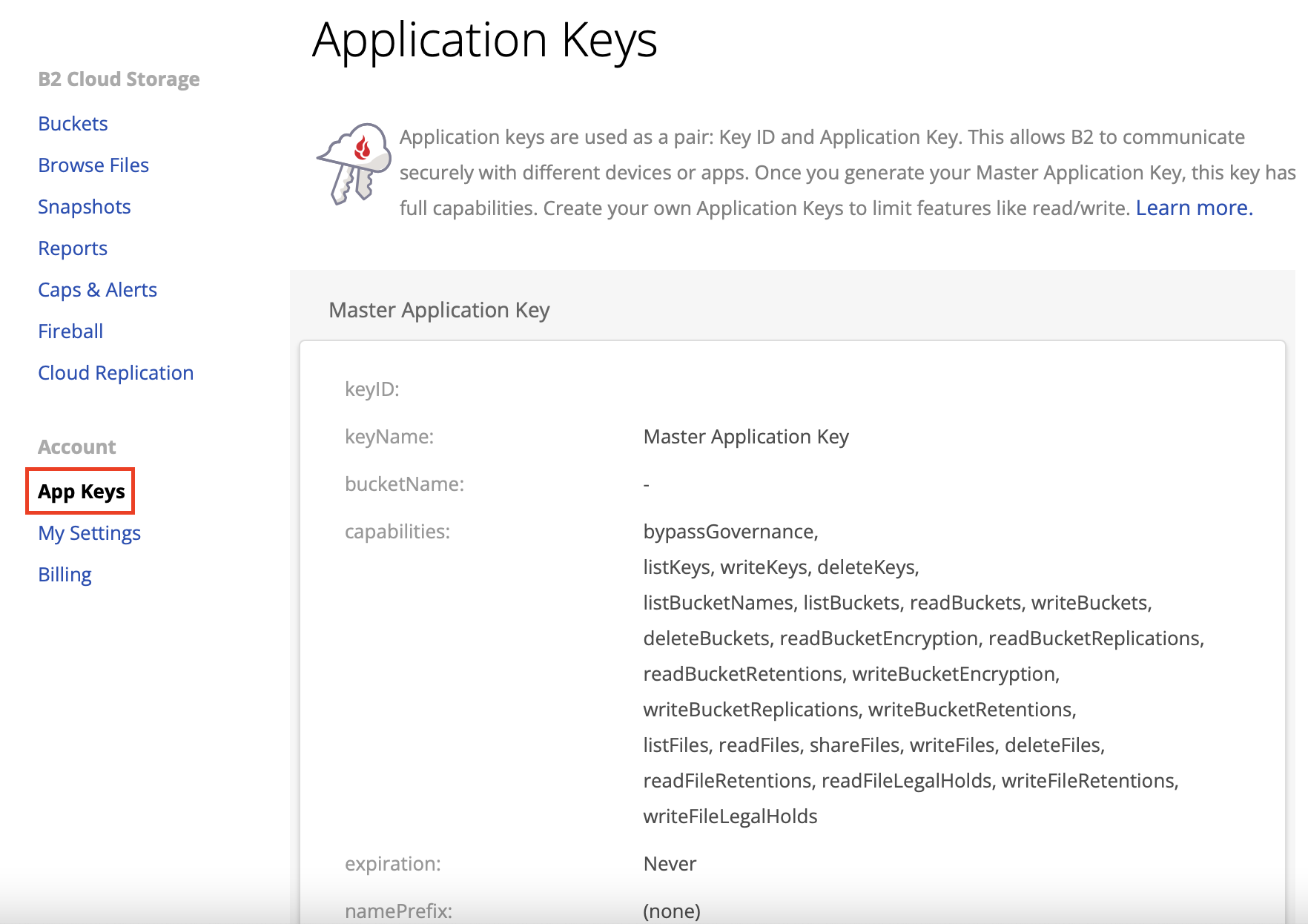The image size is (1308, 924).
Task: Open Caps & Alerts settings
Action: pyautogui.click(x=97, y=290)
